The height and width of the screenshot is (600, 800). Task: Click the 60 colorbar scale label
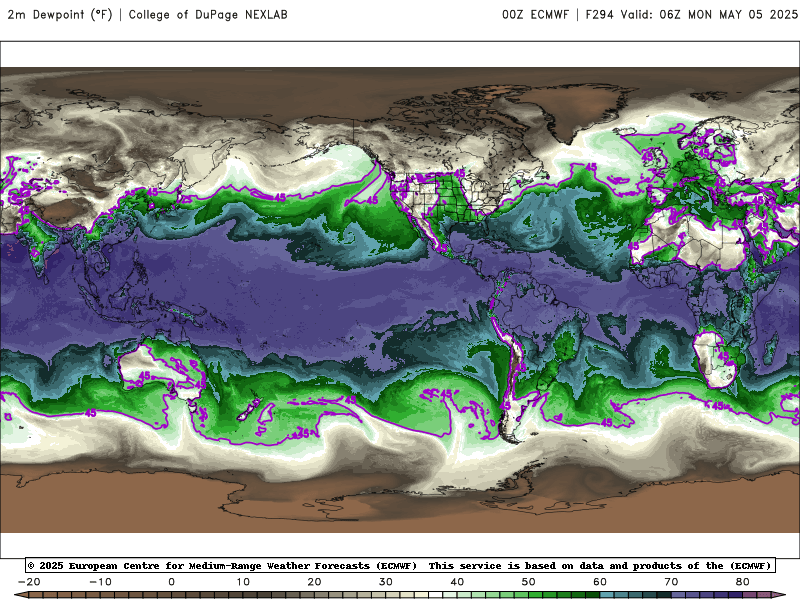(x=600, y=582)
